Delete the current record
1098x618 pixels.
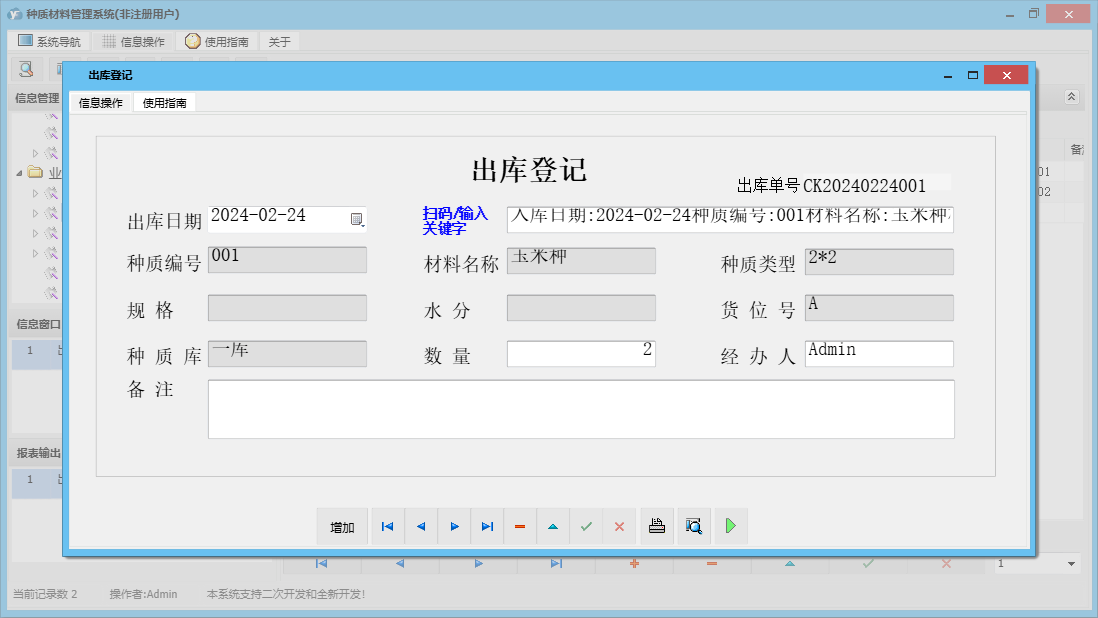(x=520, y=526)
